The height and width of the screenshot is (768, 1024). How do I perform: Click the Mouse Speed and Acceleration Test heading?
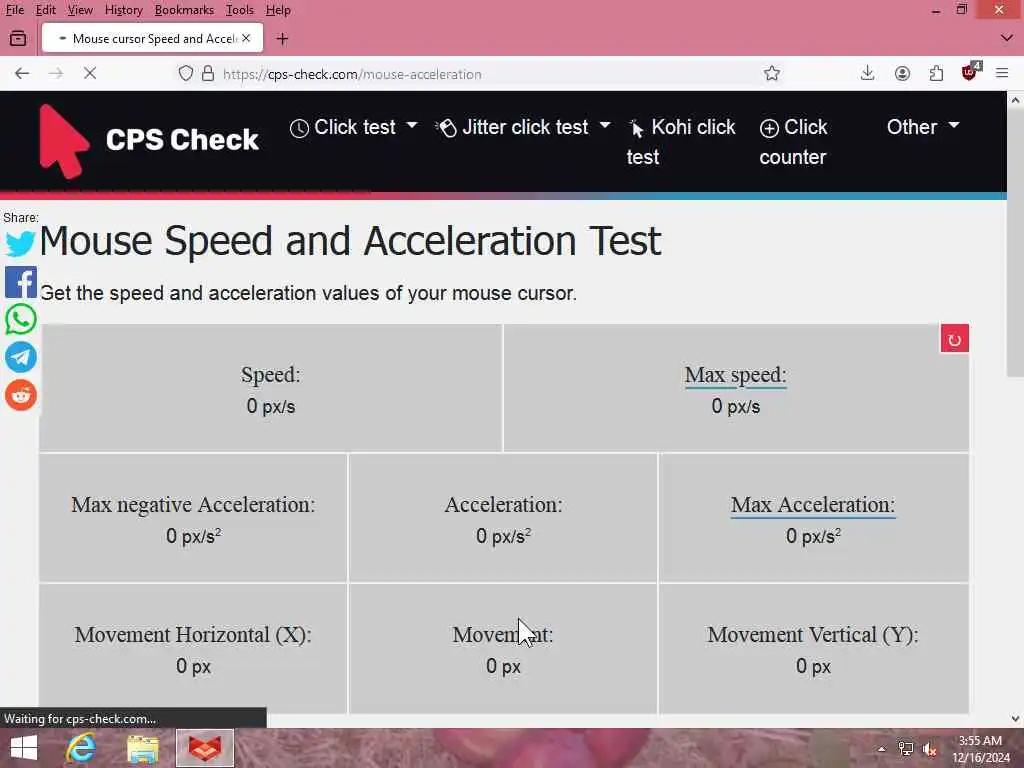pyautogui.click(x=350, y=241)
